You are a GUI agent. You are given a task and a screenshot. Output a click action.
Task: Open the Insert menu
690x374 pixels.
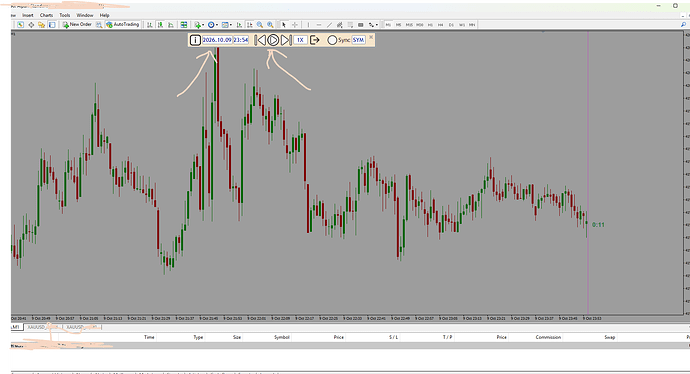28,15
